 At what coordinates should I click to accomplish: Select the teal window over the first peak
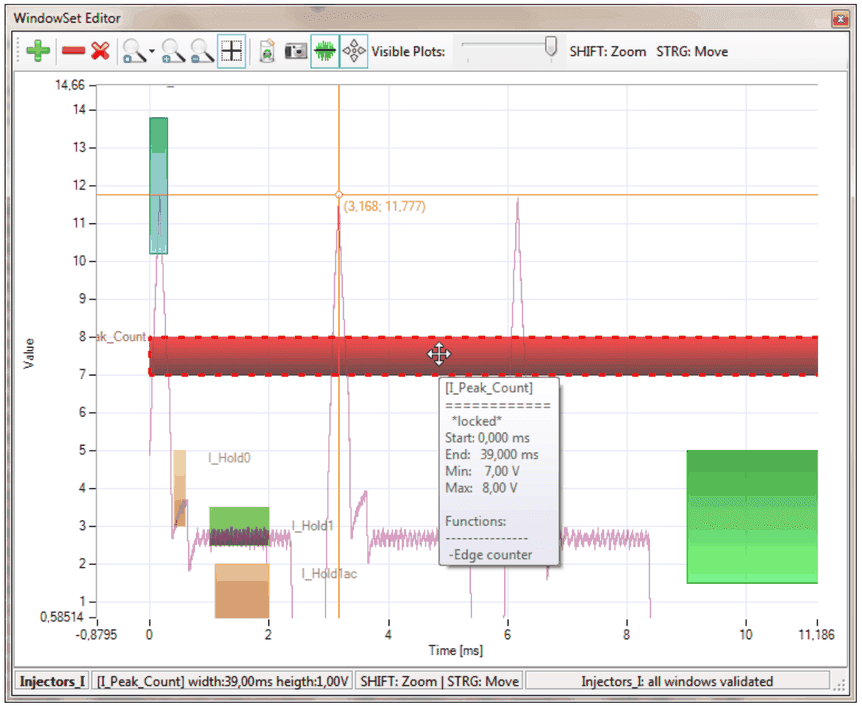coord(158,185)
